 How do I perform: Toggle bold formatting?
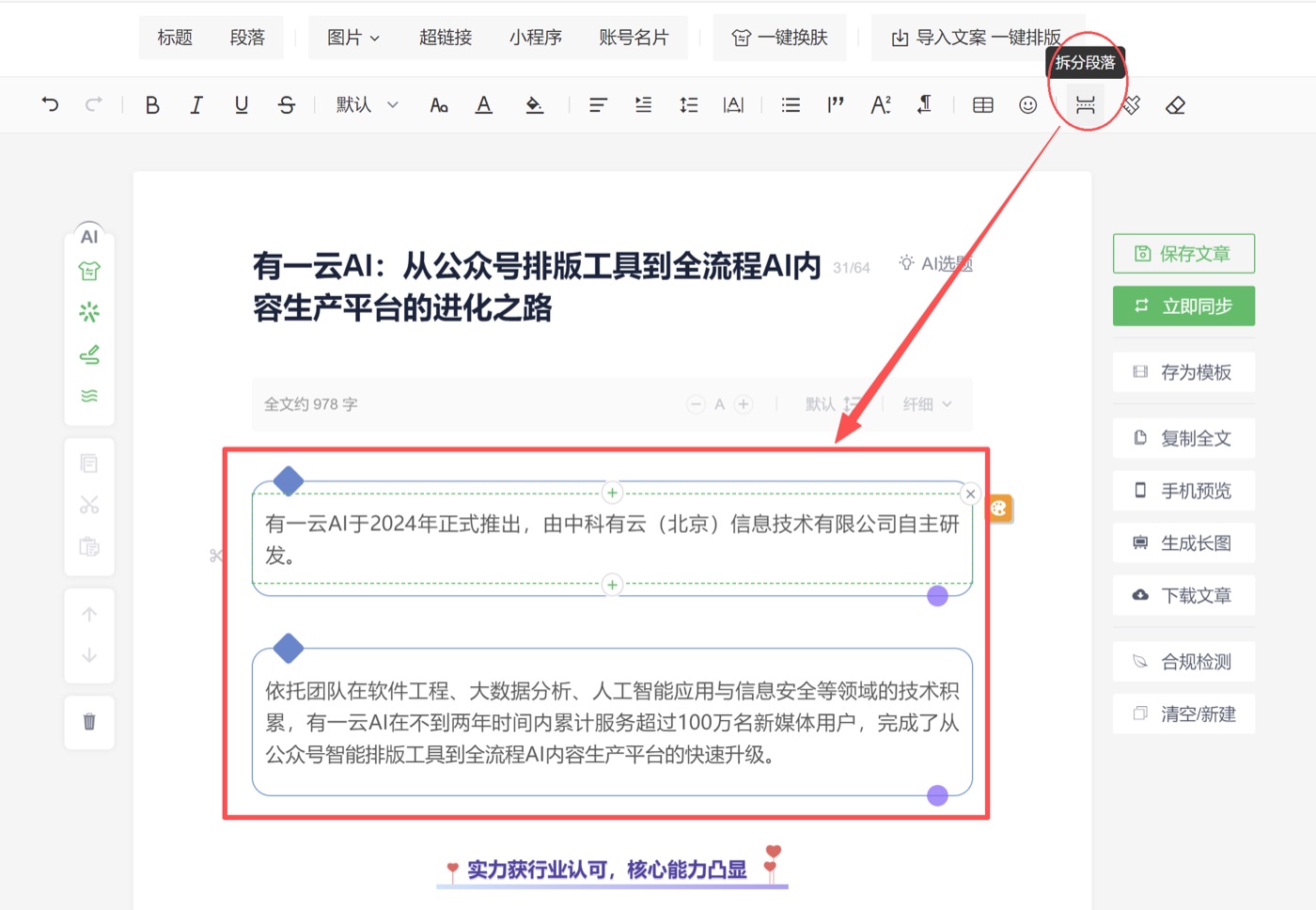pos(152,105)
